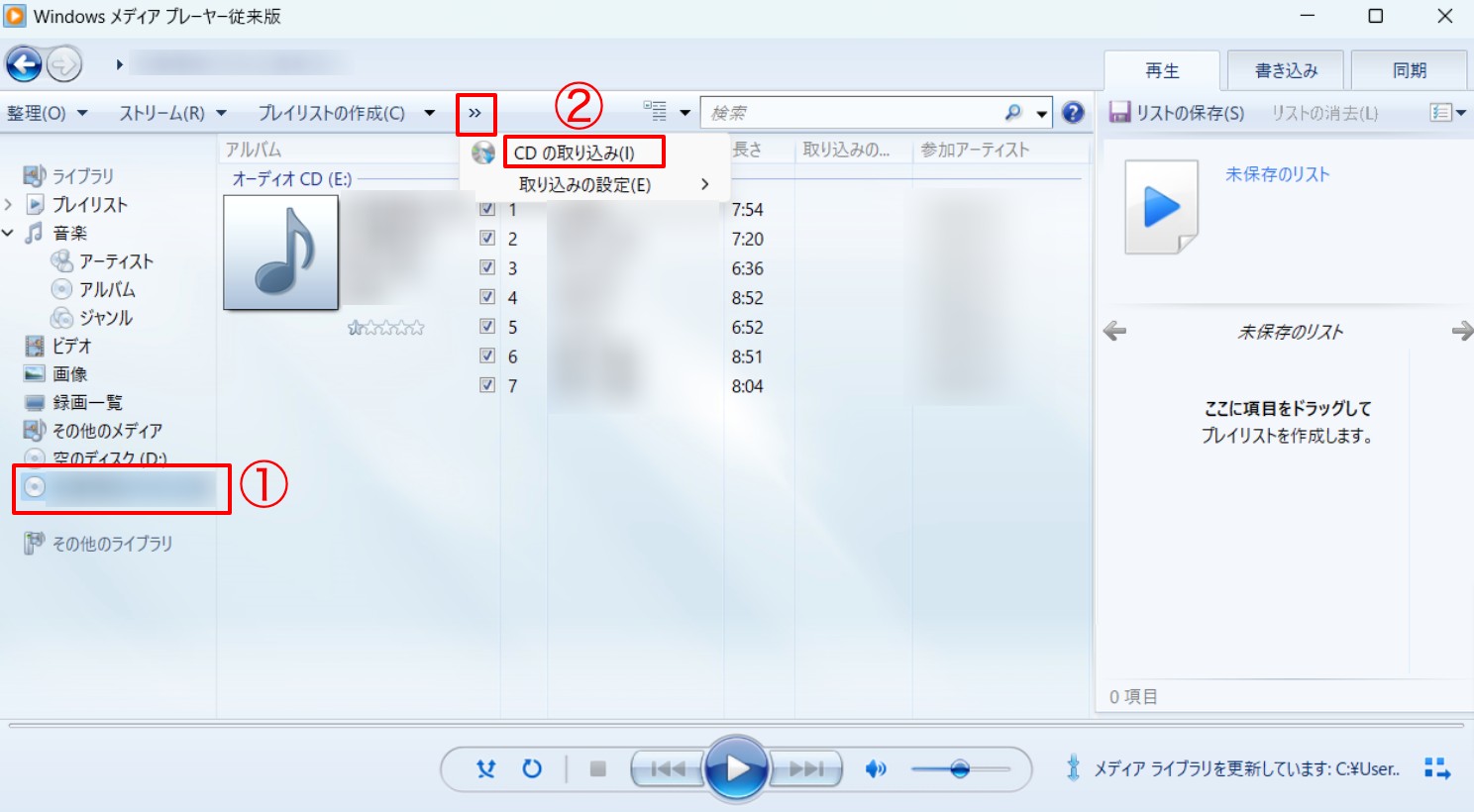The image size is (1474, 812).
Task: Switch to the 書き込み tab
Action: point(1286,70)
